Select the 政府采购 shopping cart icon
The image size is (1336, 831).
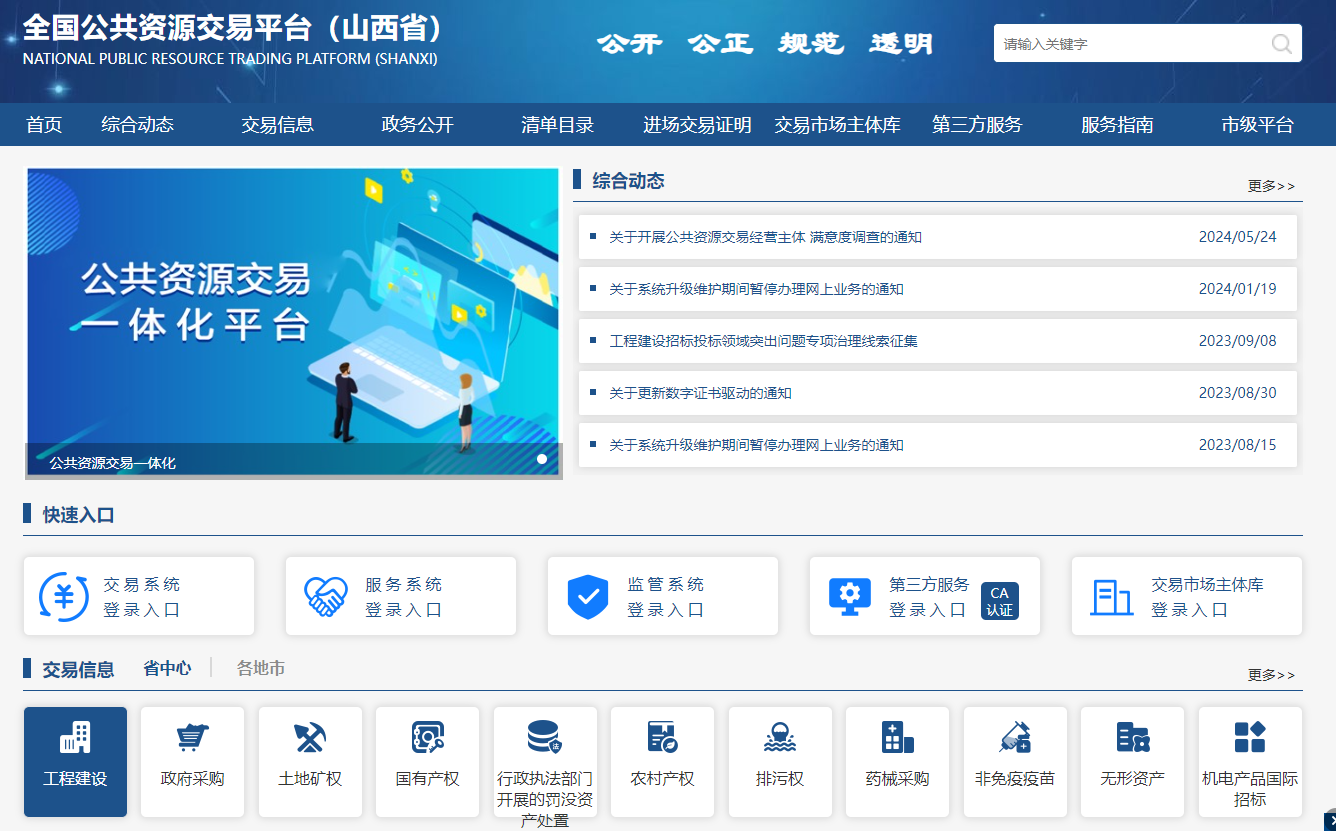(192, 739)
